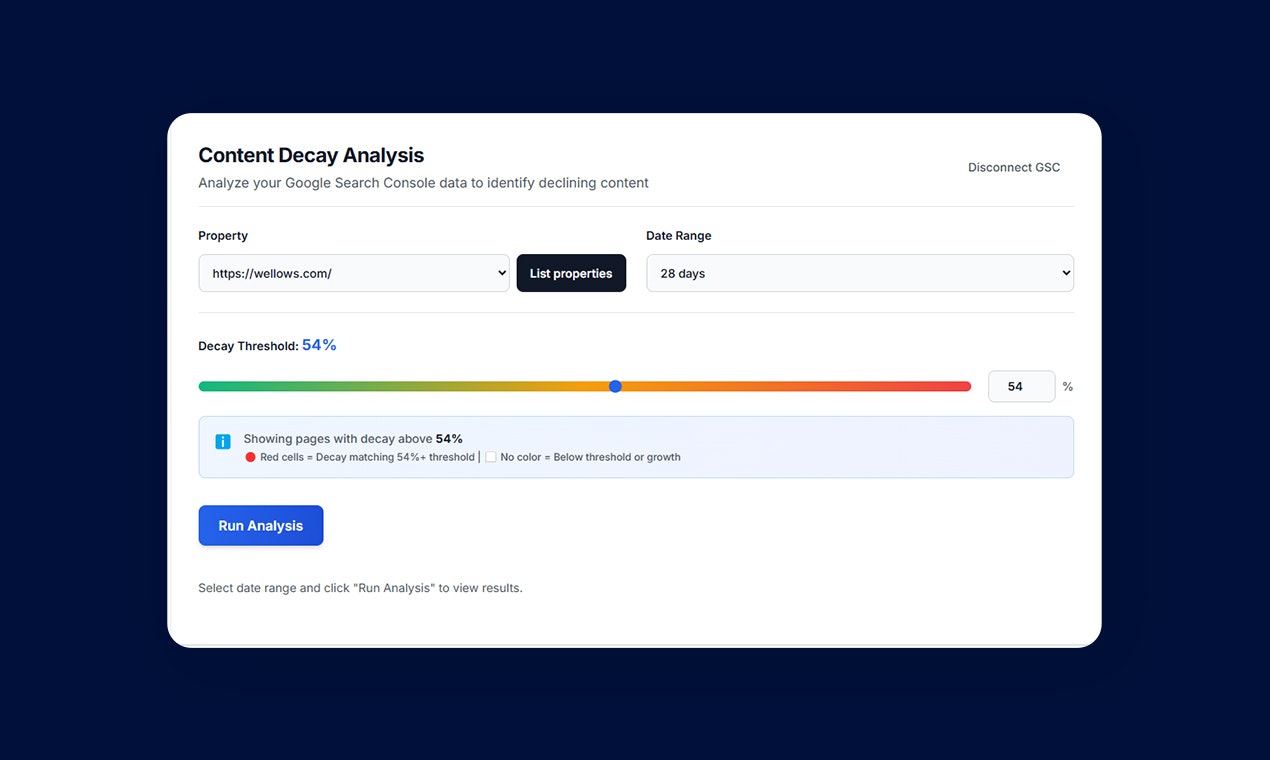The image size is (1270, 760).
Task: Open the Date Range dropdown set to 28 days
Action: (859, 272)
